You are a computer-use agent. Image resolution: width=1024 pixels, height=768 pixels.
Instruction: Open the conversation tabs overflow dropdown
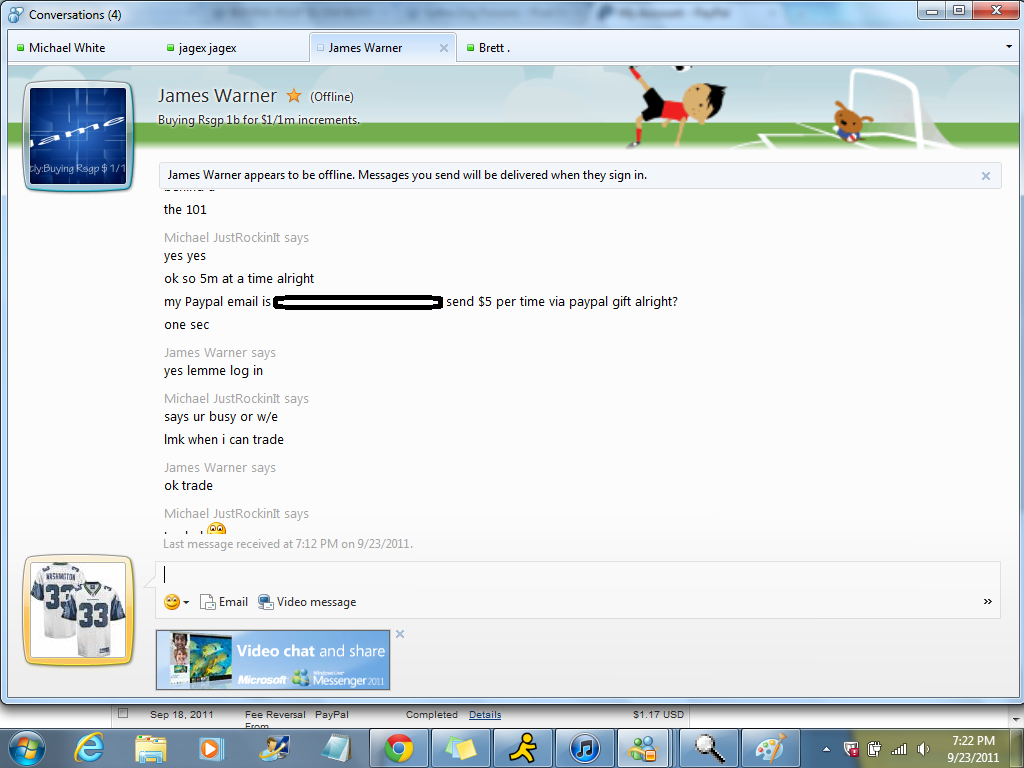click(1008, 47)
